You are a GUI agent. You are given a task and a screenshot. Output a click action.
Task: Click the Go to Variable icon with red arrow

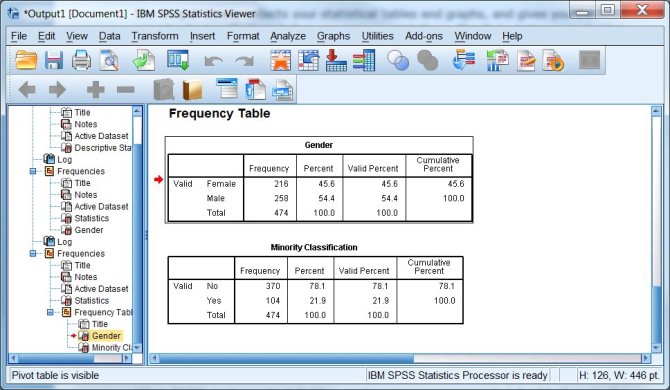coord(336,60)
